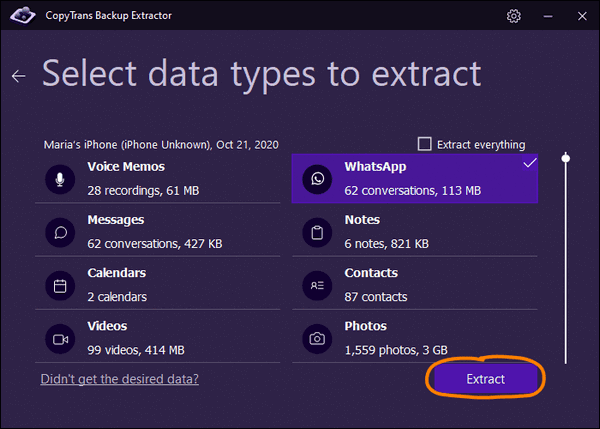Screen dimensions: 600x429
Task: Pick the Photos title
Action: [365, 326]
